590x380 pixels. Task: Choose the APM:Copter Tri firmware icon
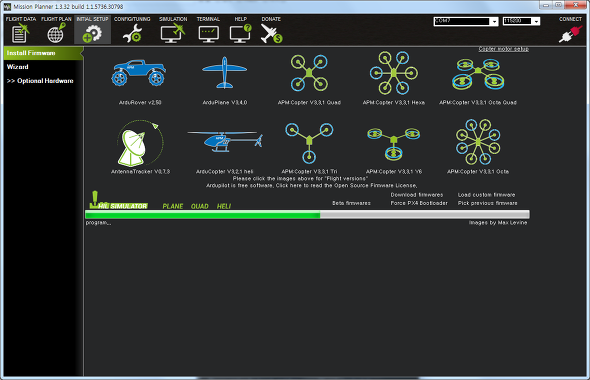pyautogui.click(x=309, y=143)
